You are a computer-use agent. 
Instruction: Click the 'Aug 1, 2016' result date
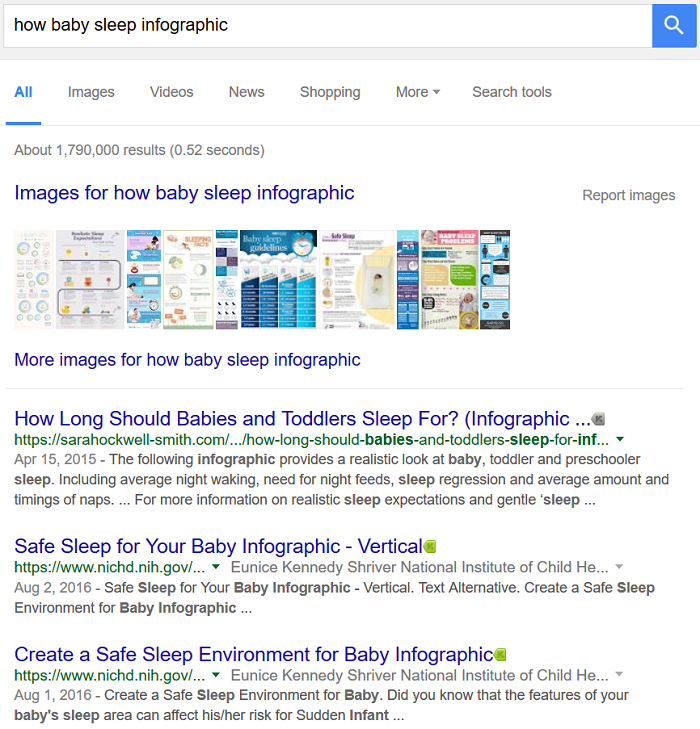53,695
